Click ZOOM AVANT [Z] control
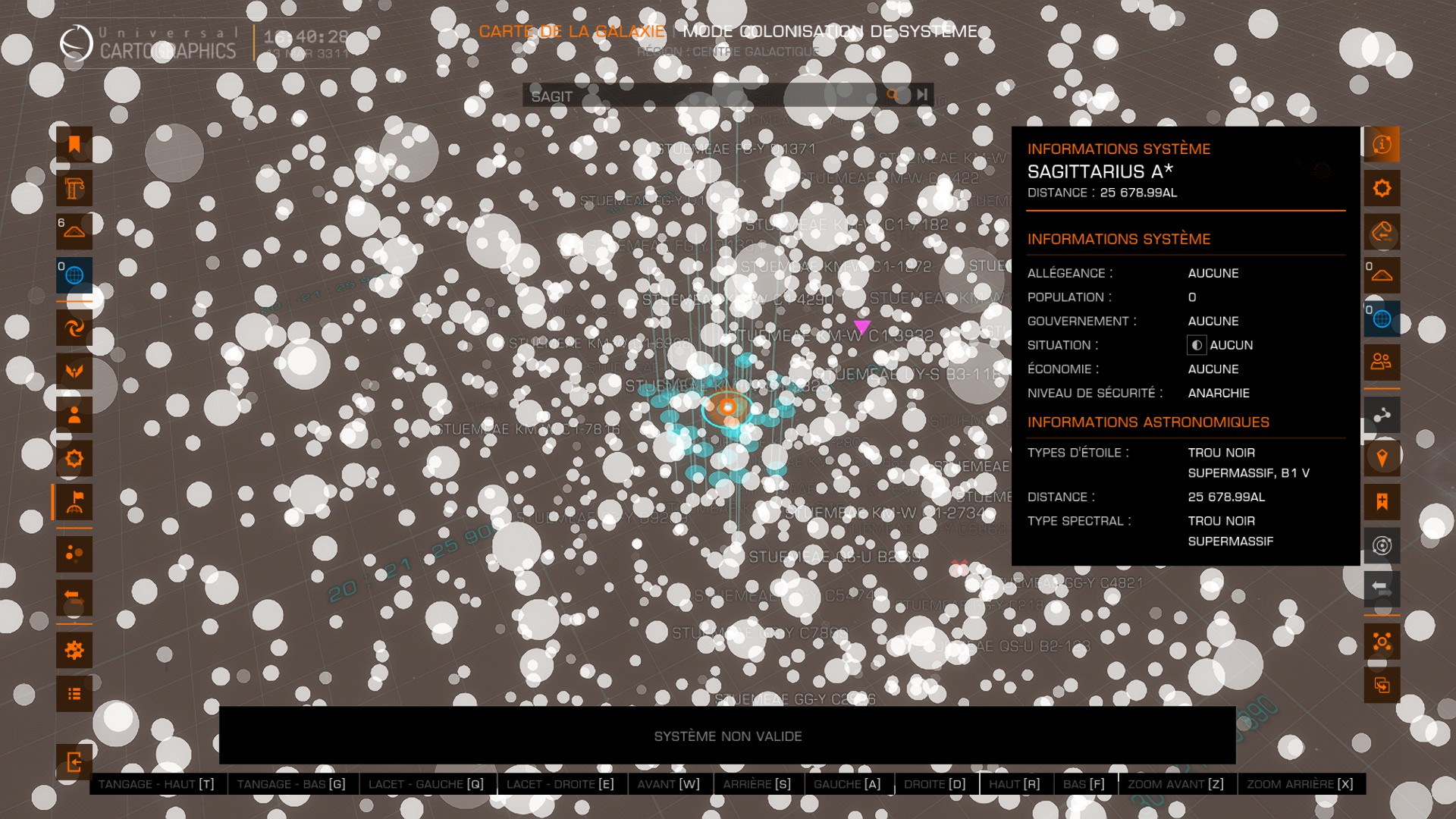 [1175, 784]
